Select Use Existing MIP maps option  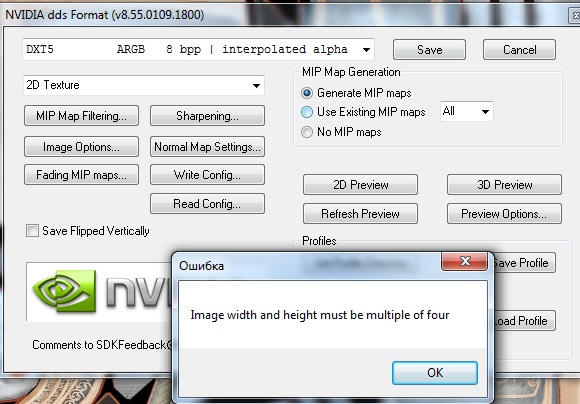tap(307, 112)
